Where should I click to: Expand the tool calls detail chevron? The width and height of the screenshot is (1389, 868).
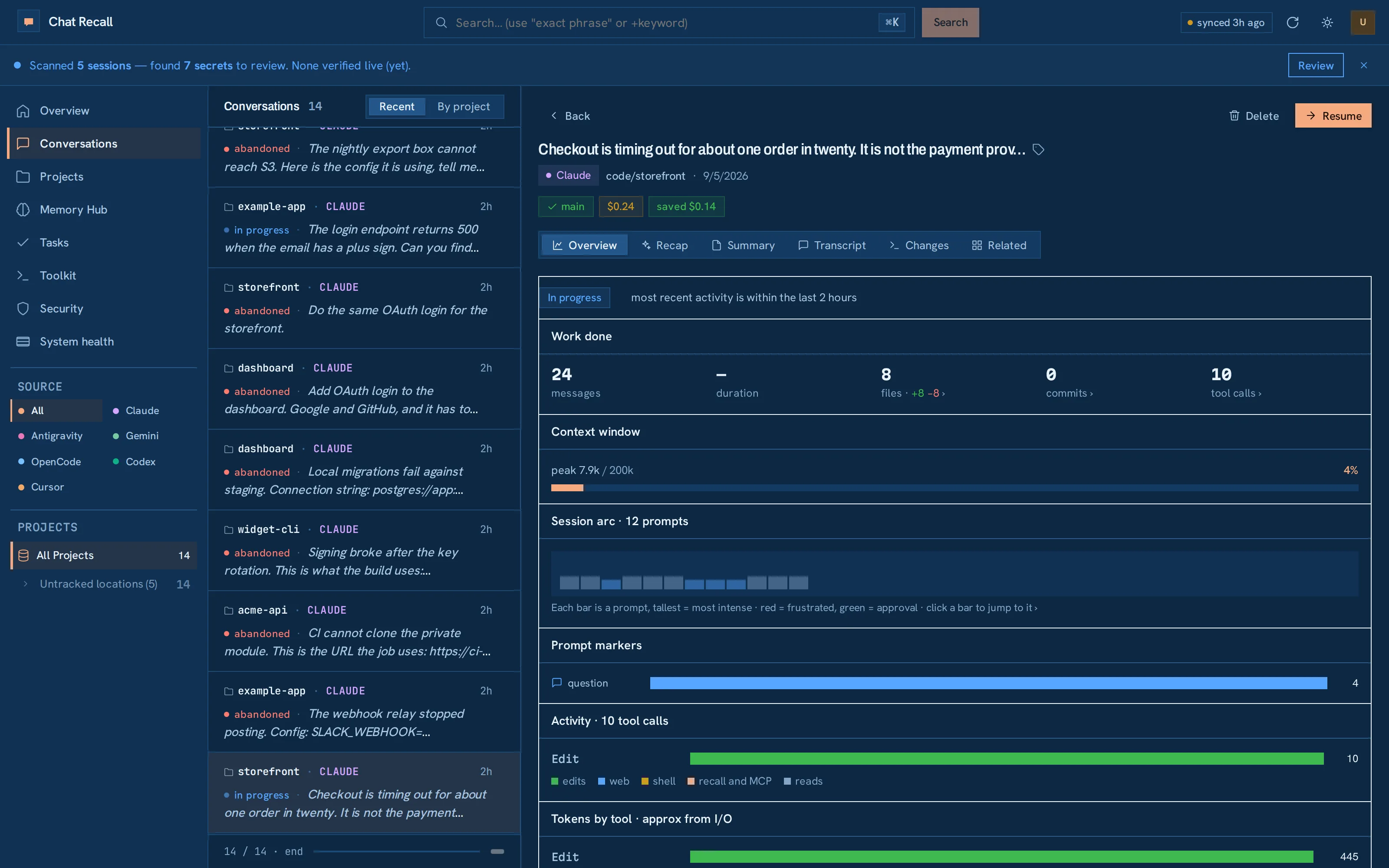tap(1236, 393)
